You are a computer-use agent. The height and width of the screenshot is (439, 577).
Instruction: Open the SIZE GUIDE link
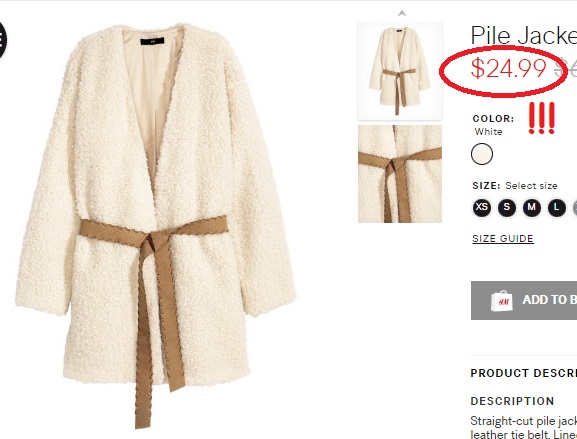coord(503,238)
